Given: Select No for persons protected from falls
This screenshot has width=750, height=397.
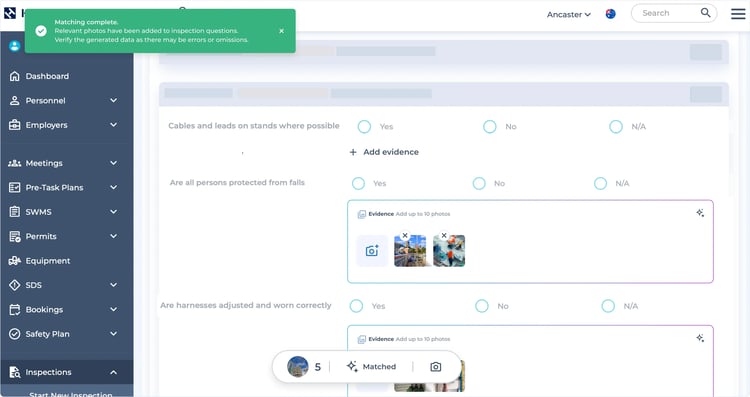Looking at the screenshot, I should pos(479,184).
